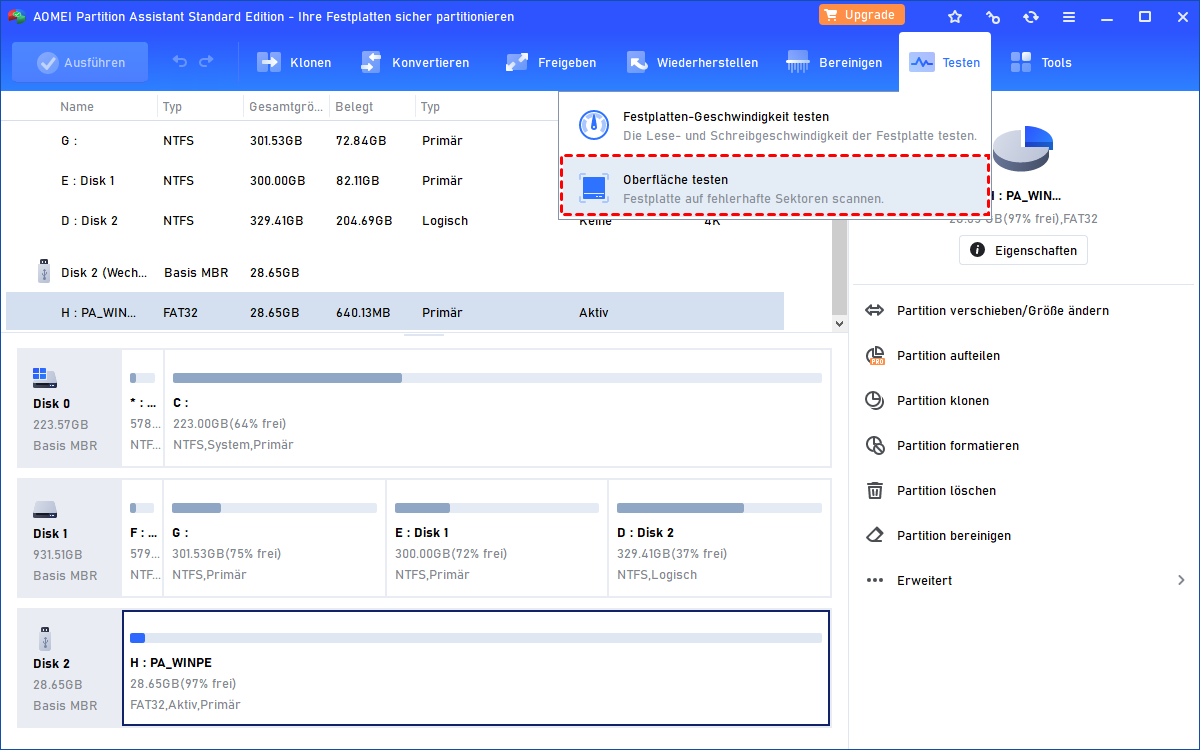Click the clone partition pie icon
1200x750 pixels.
point(875,401)
